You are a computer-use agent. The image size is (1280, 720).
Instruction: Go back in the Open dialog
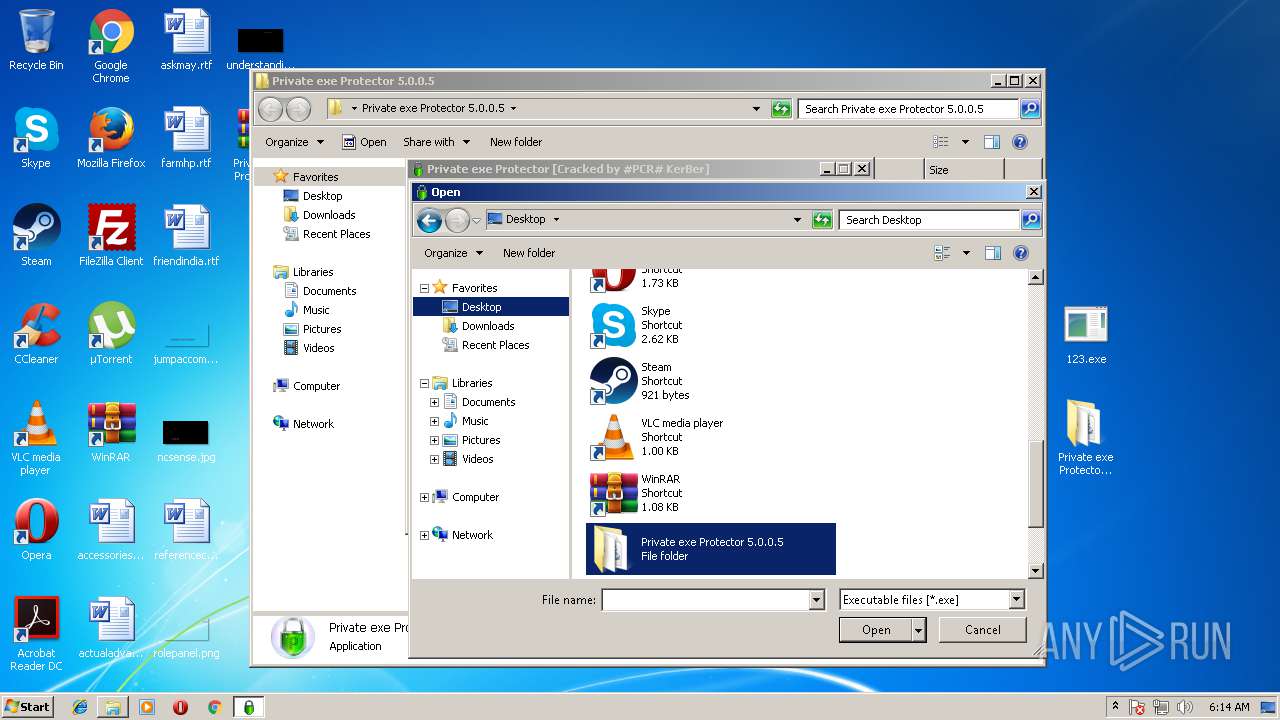(429, 221)
